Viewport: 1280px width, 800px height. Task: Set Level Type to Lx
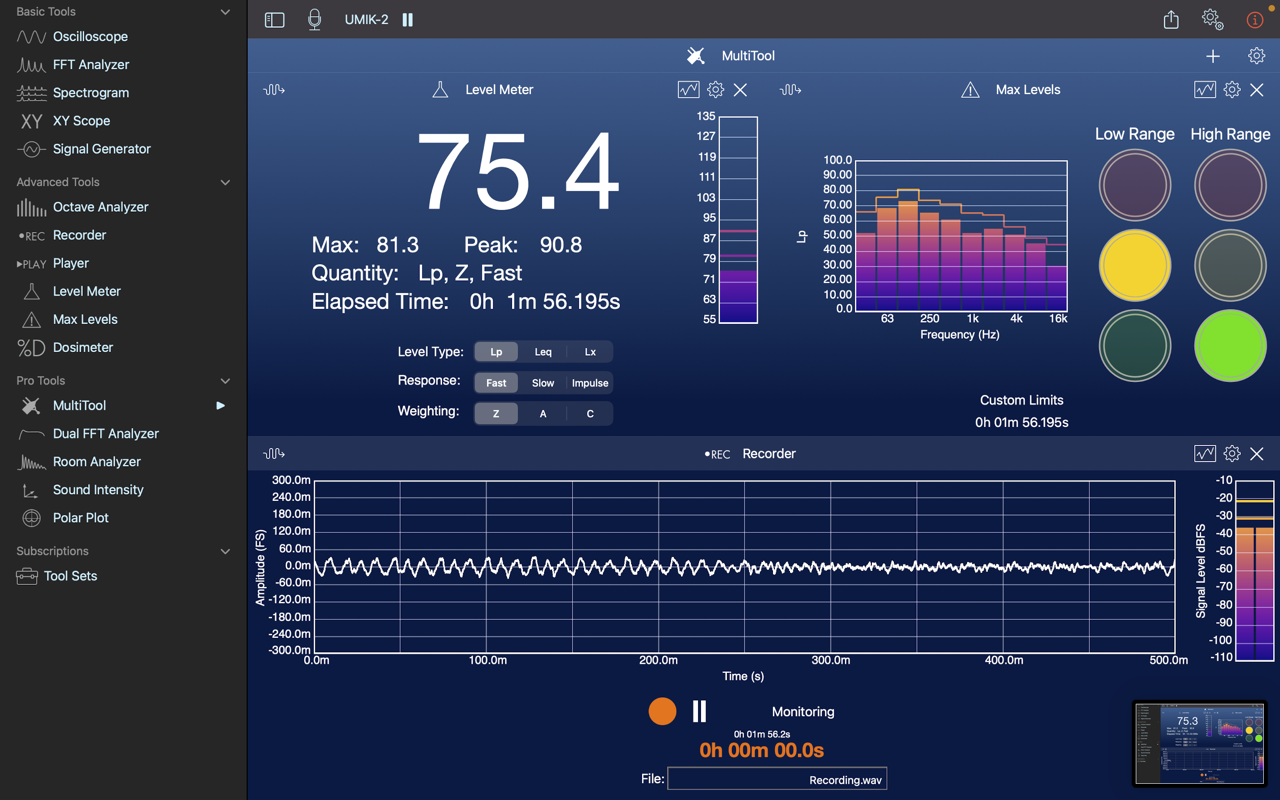(x=590, y=352)
